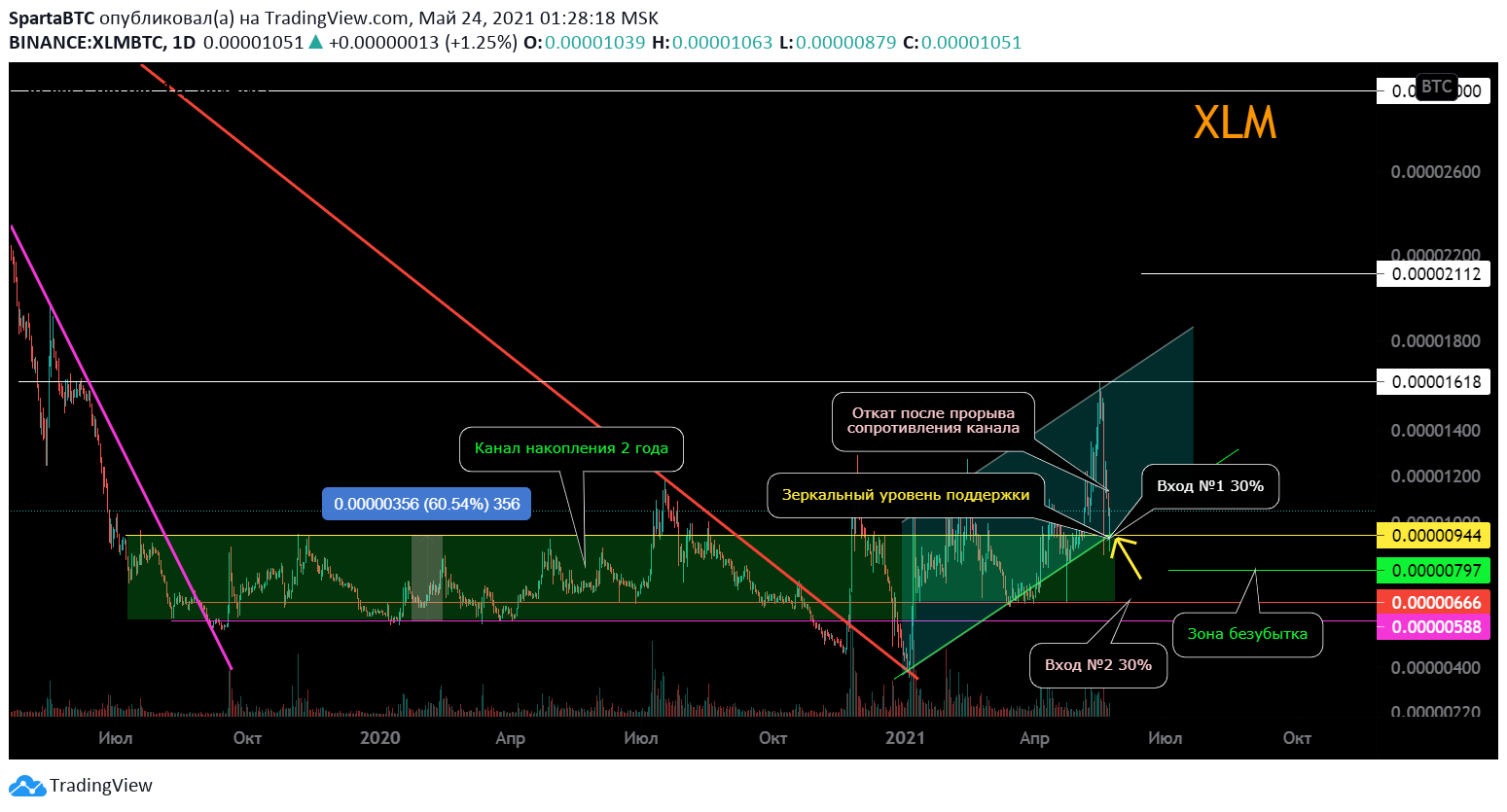1507x812 pixels.
Task: Select the red 0.00000666 price label
Action: [x=1436, y=603]
